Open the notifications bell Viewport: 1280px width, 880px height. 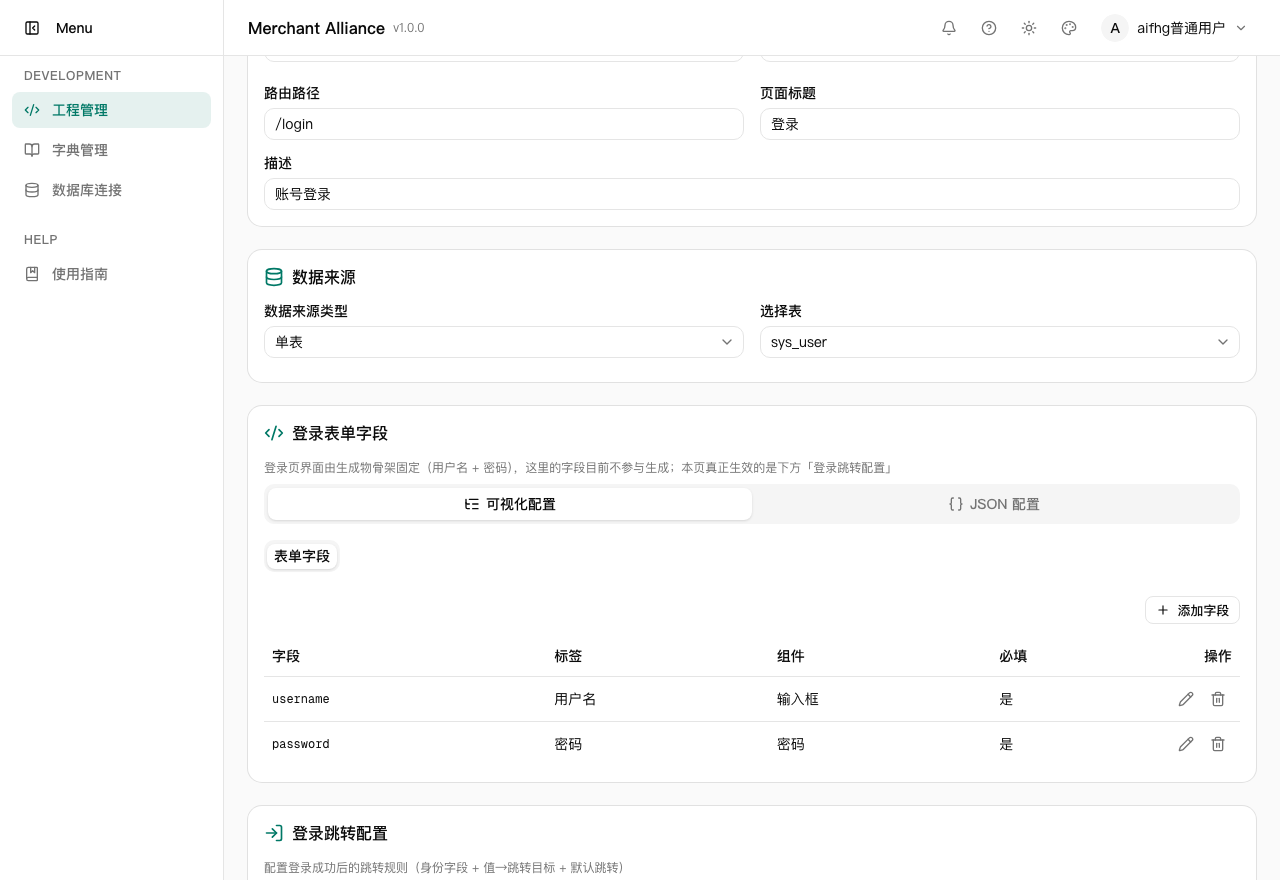pyautogui.click(x=949, y=28)
